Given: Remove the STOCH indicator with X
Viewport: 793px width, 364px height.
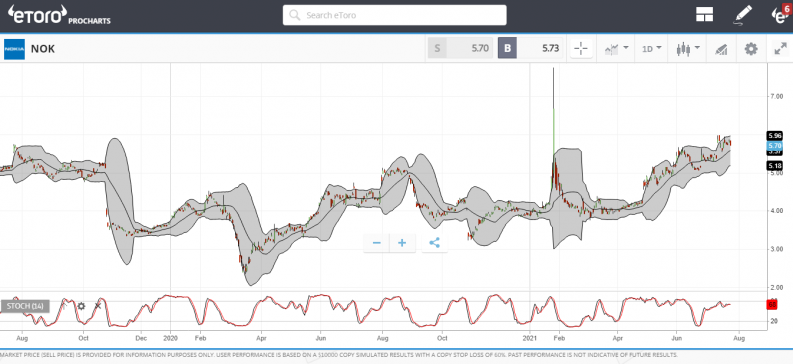Looking at the screenshot, I should [x=98, y=306].
